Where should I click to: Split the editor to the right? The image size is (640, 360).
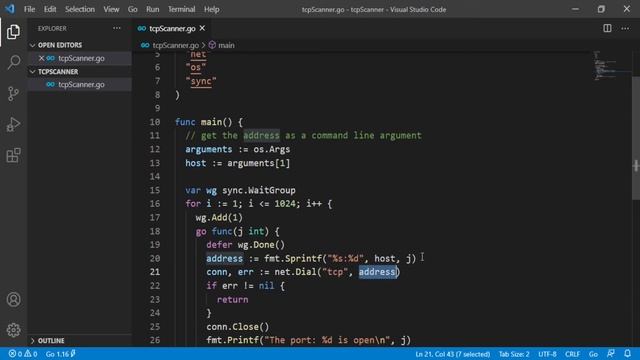607,28
